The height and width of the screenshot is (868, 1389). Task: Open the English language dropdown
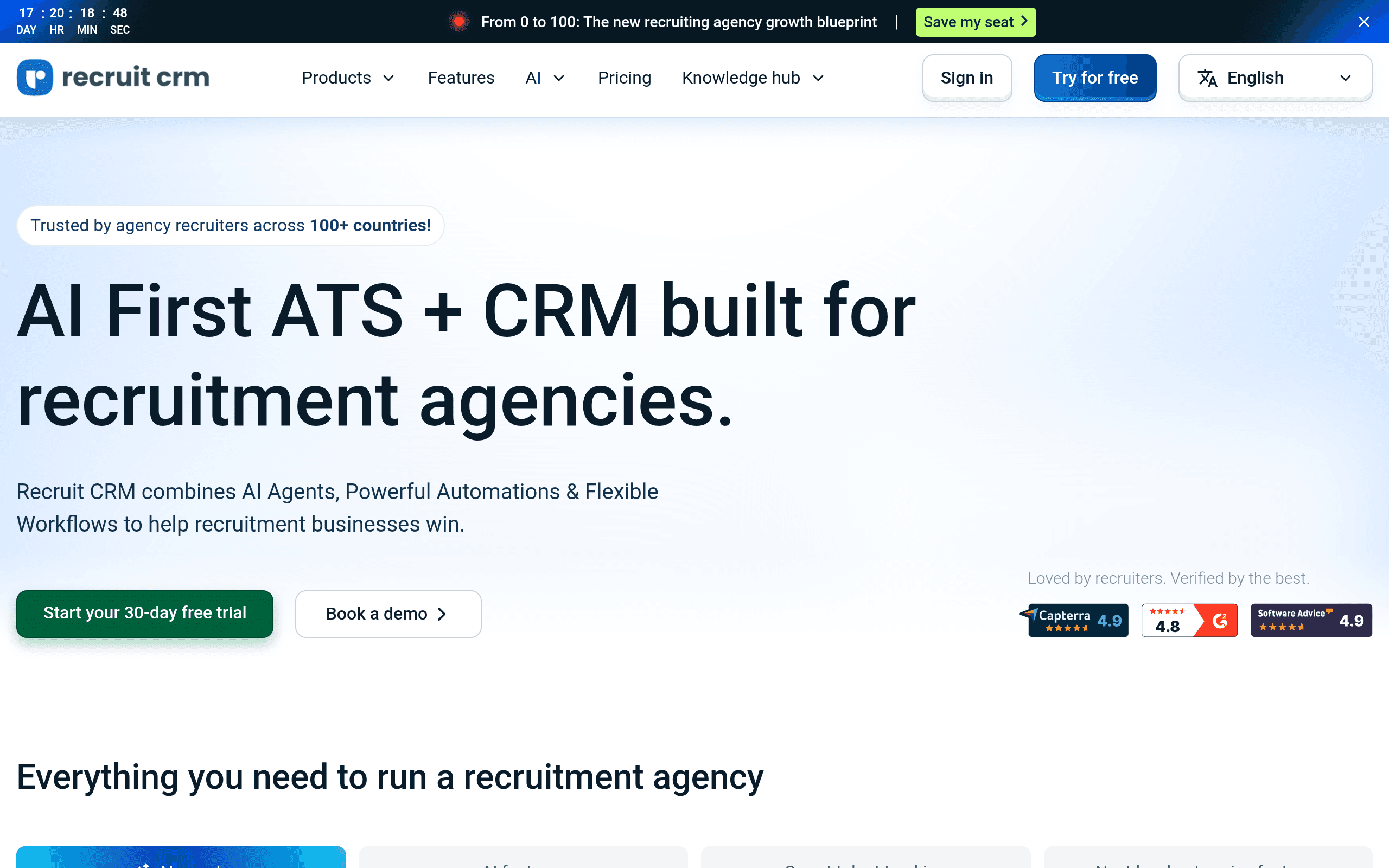(1275, 78)
